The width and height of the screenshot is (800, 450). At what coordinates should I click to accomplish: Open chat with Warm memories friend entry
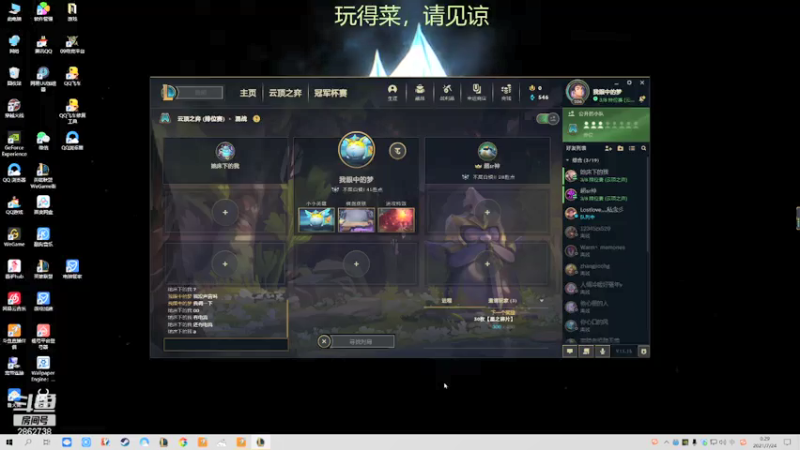tap(605, 251)
